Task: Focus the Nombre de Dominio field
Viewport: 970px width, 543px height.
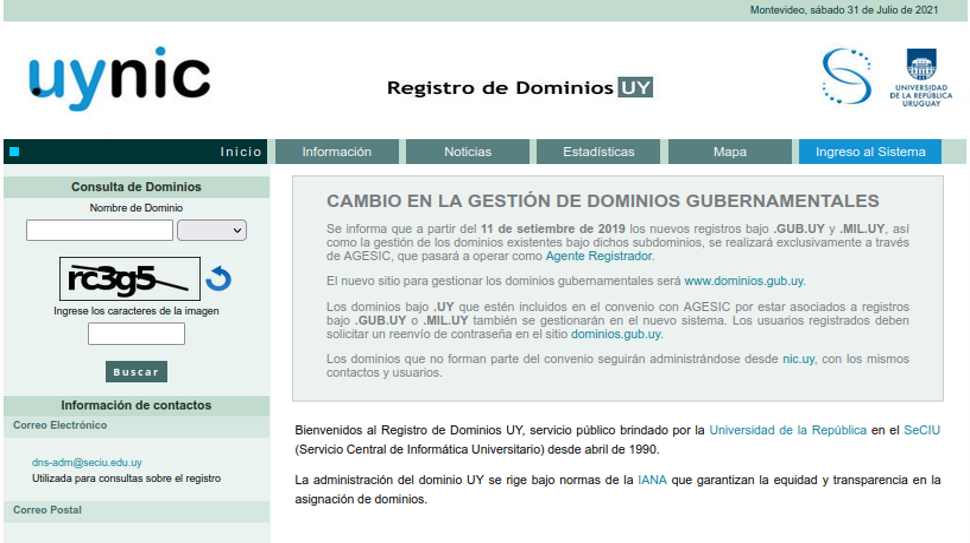Action: (x=100, y=230)
